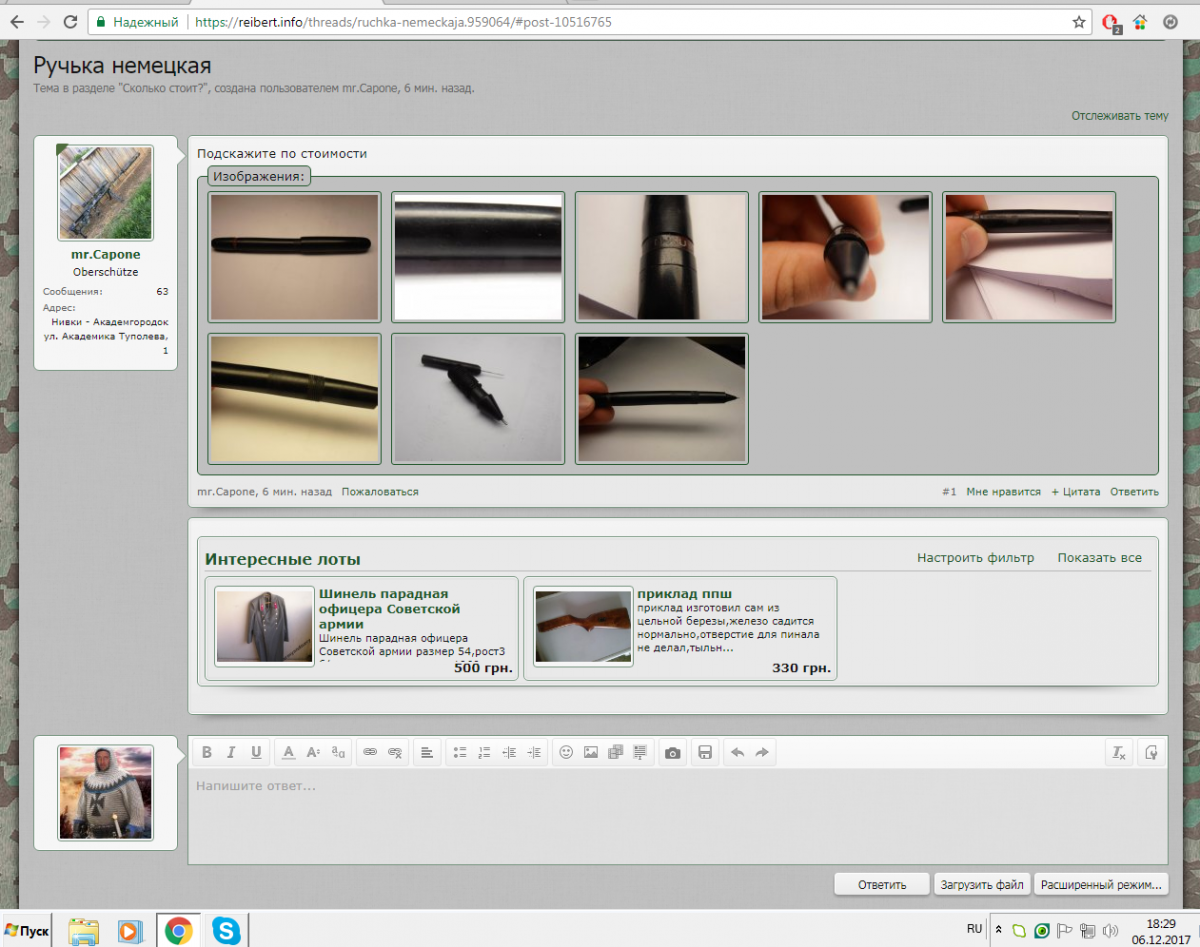Viewport: 1200px width, 947px height.
Task: Open mr.Capone's profile avatar
Action: 106,193
